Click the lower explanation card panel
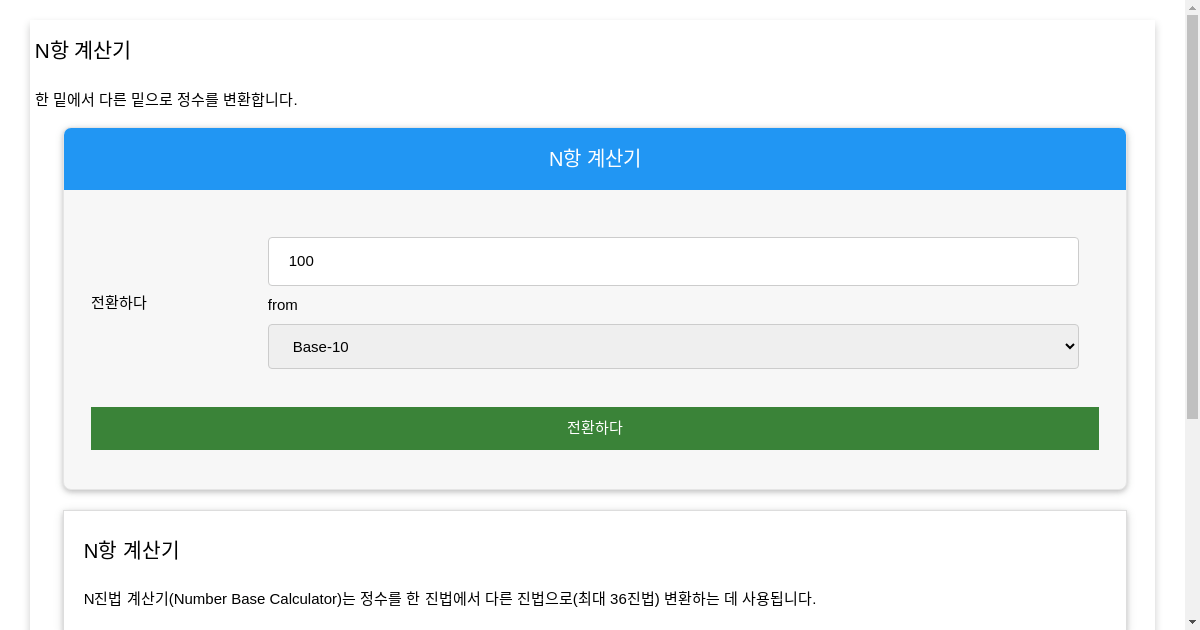 pos(594,570)
